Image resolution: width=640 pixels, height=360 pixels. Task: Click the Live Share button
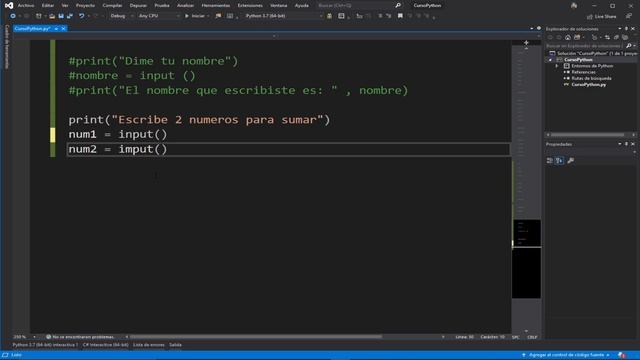pos(602,16)
